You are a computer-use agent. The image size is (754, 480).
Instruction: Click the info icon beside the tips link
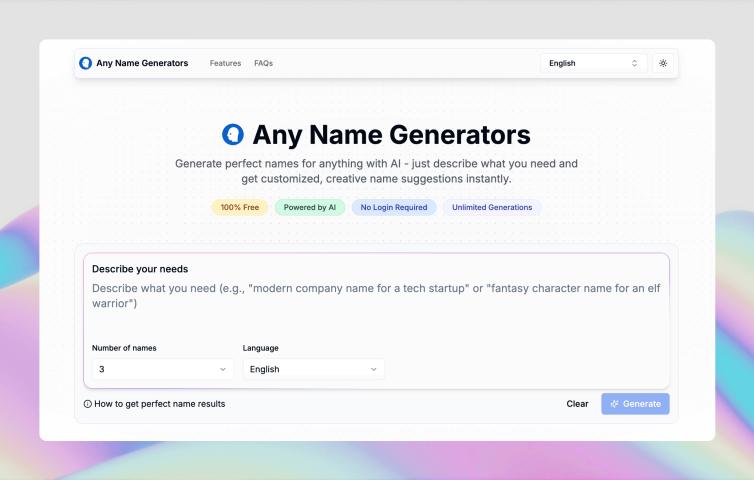[x=88, y=404]
